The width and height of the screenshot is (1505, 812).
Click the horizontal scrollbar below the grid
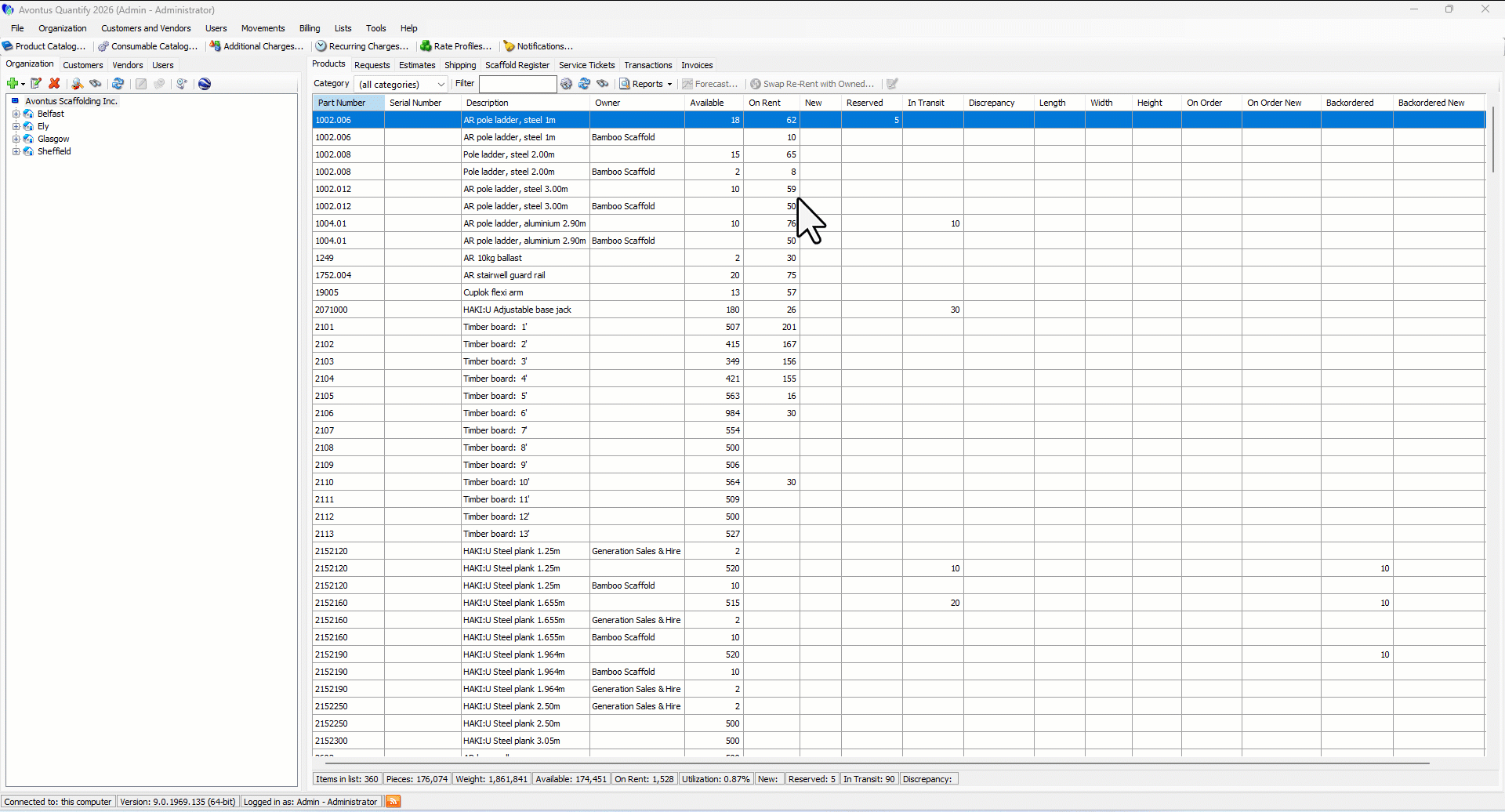[876, 762]
